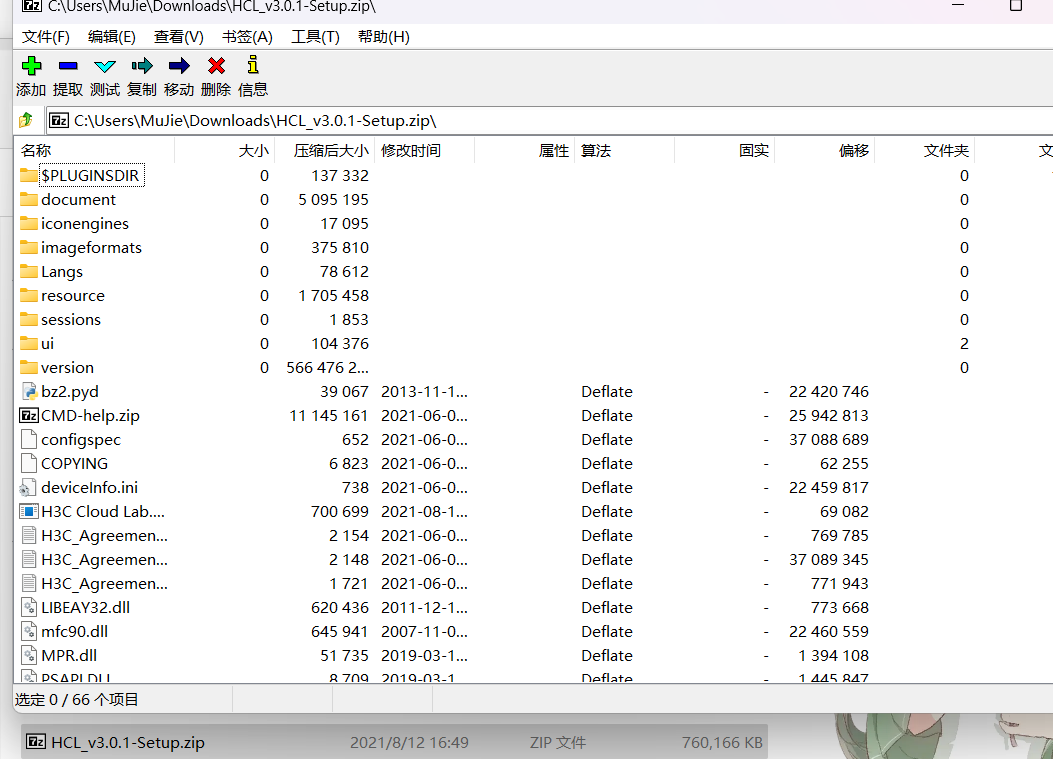Click the H3C Cloud Lab application icon
The image size is (1053, 759).
29,512
